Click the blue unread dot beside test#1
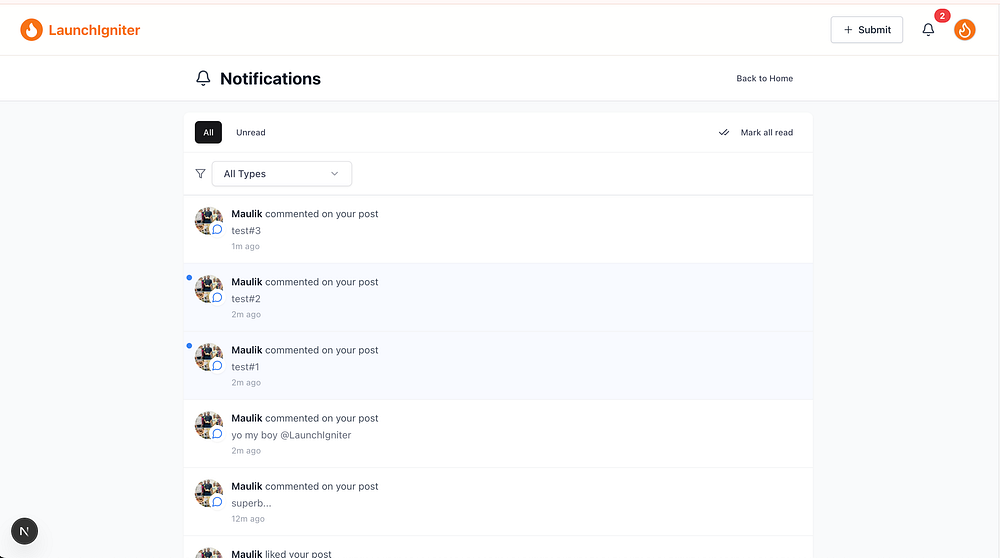 (189, 345)
